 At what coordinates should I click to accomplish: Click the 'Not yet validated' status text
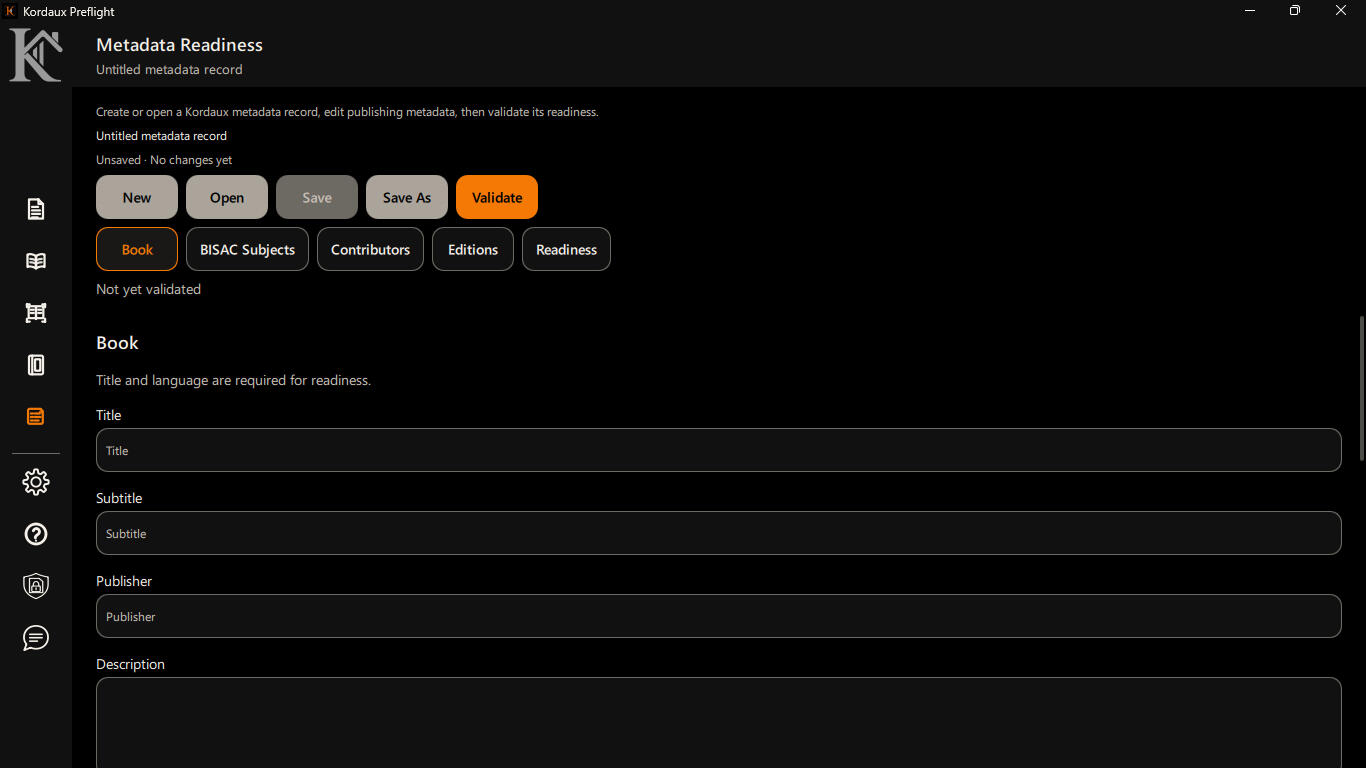[x=148, y=289]
